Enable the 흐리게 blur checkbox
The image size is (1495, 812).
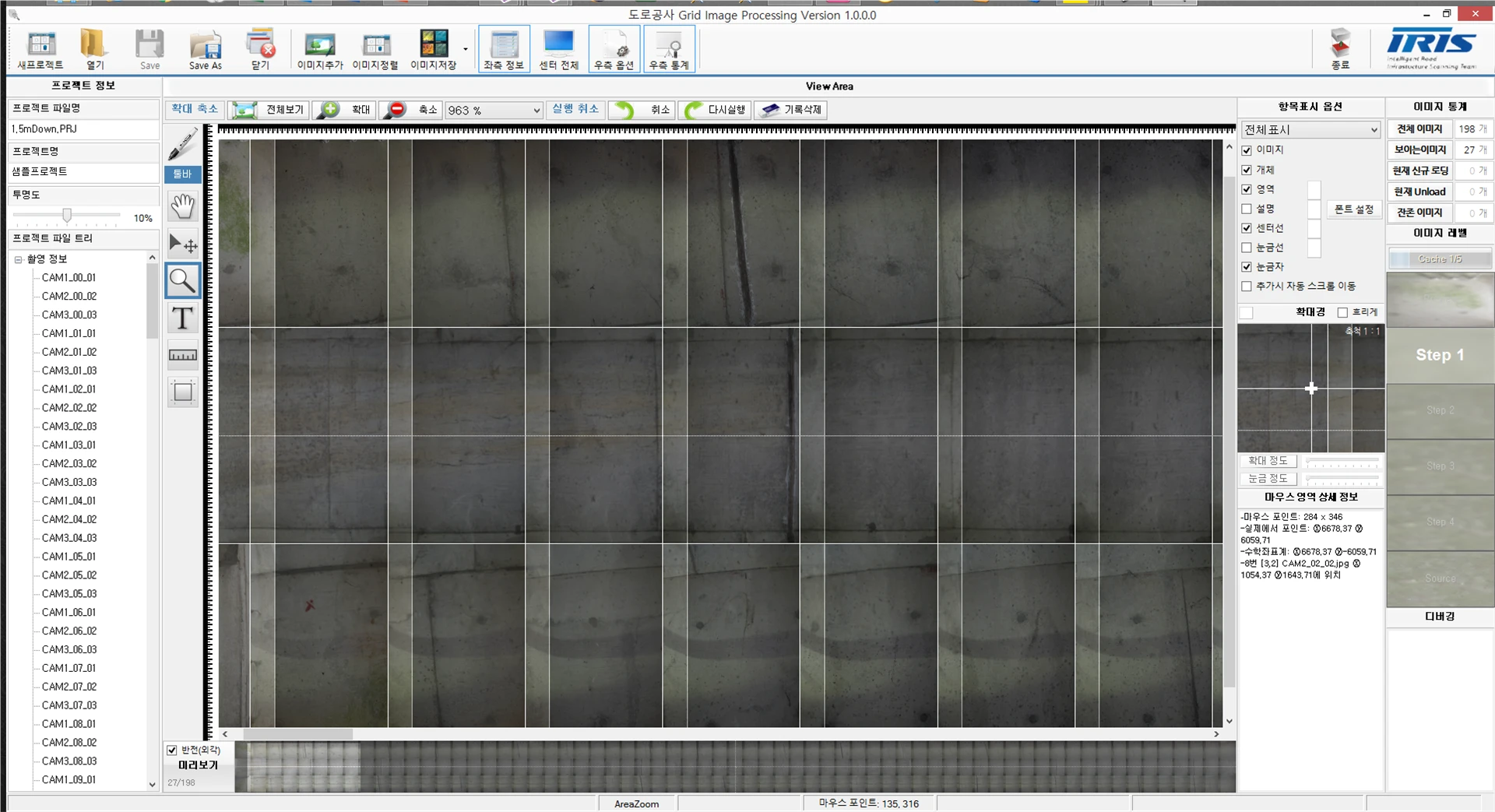coord(1342,312)
